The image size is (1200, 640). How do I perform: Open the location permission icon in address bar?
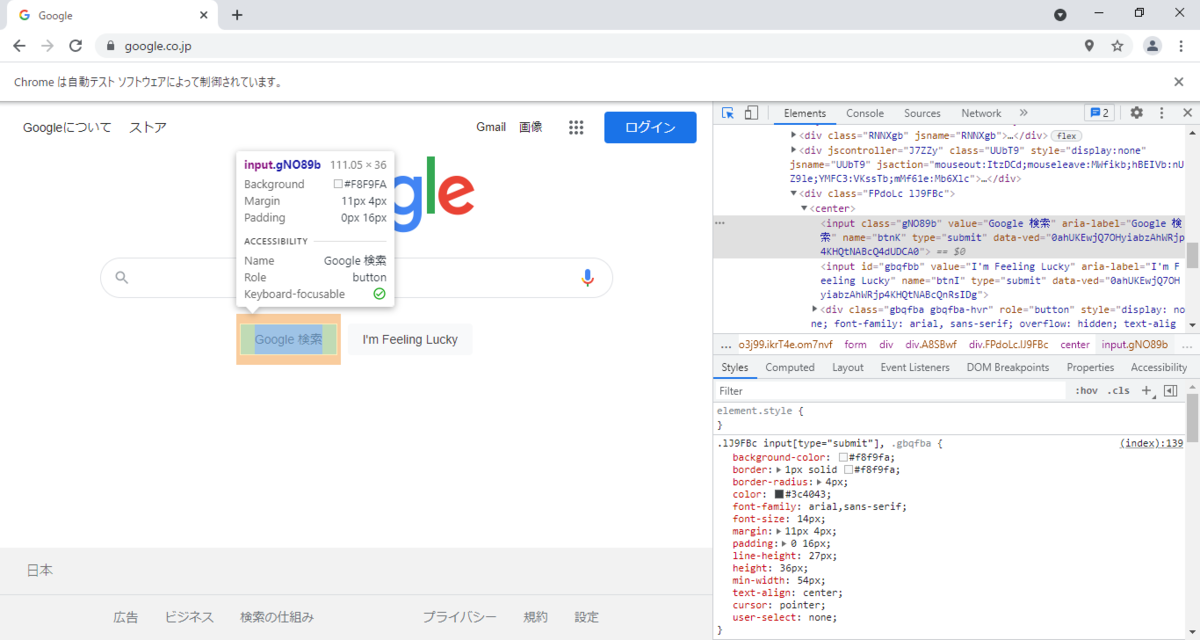click(1089, 46)
